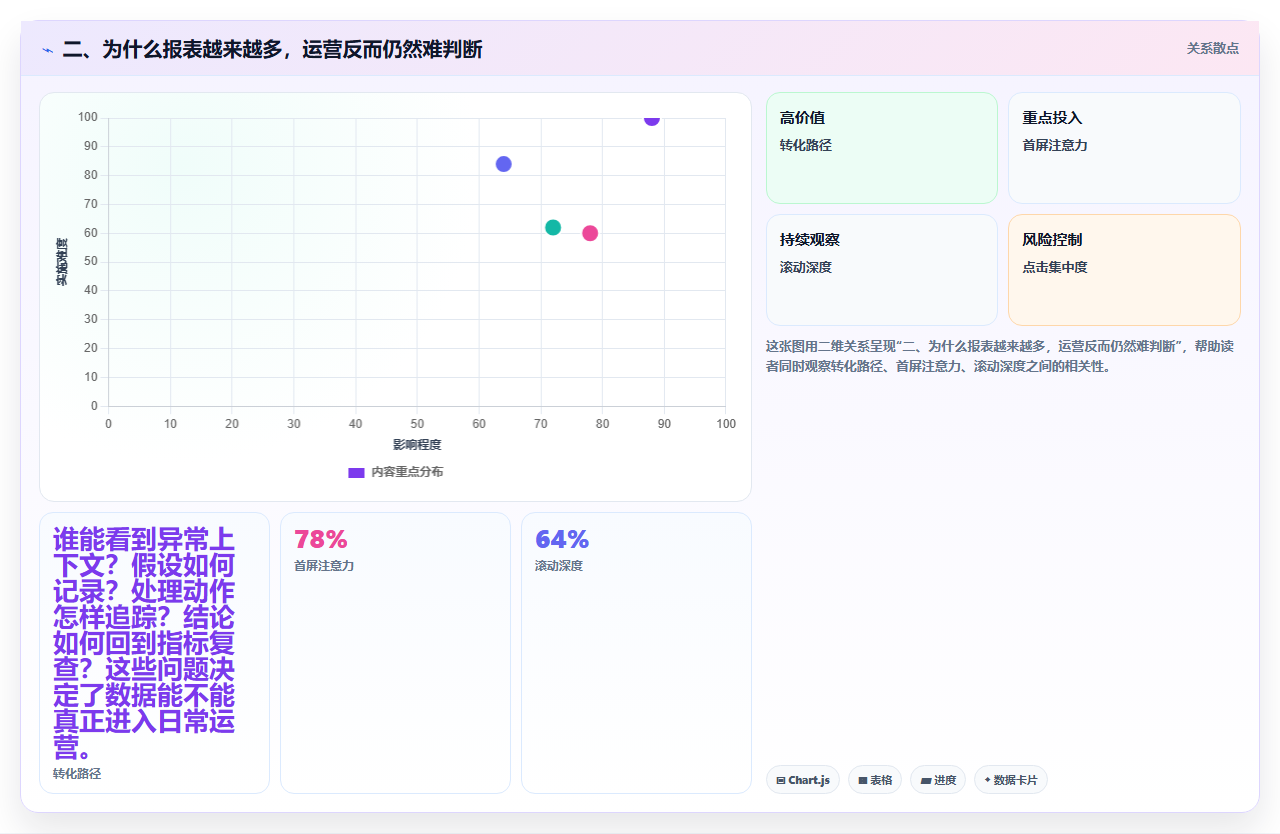This screenshot has height=834, width=1280.
Task: Click the lightning icon beside the heading
Action: point(47,49)
